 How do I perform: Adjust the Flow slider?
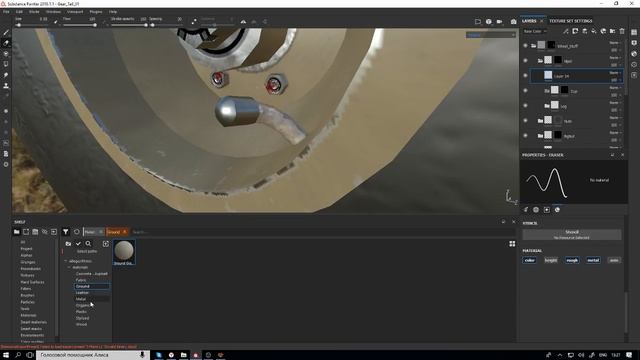[80, 25]
